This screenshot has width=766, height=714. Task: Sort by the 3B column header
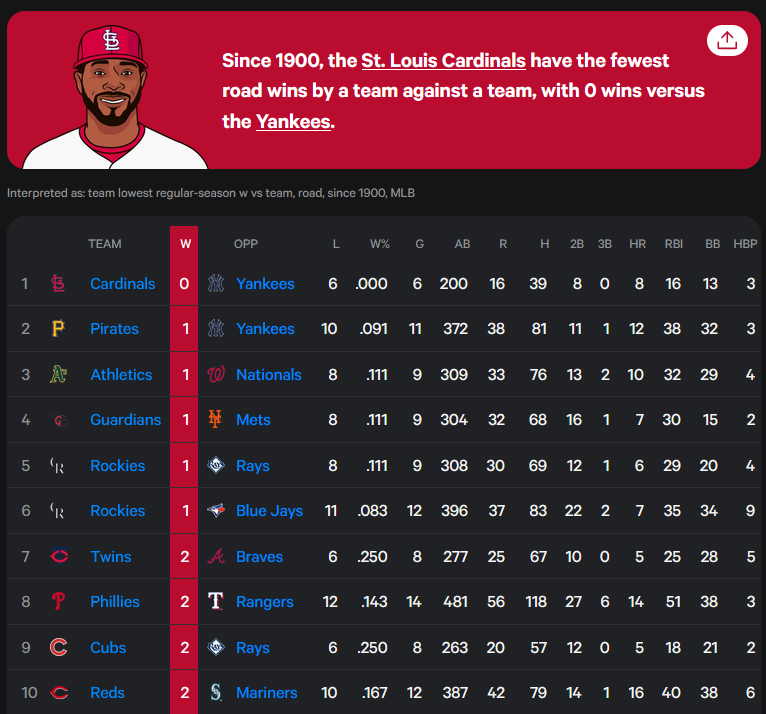pyautogui.click(x=605, y=244)
